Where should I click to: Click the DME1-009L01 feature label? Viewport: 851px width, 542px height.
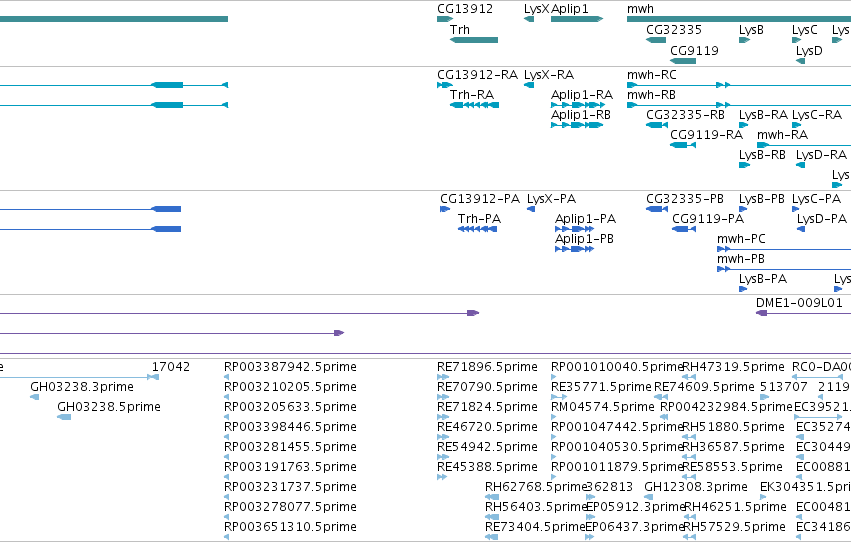(799, 303)
